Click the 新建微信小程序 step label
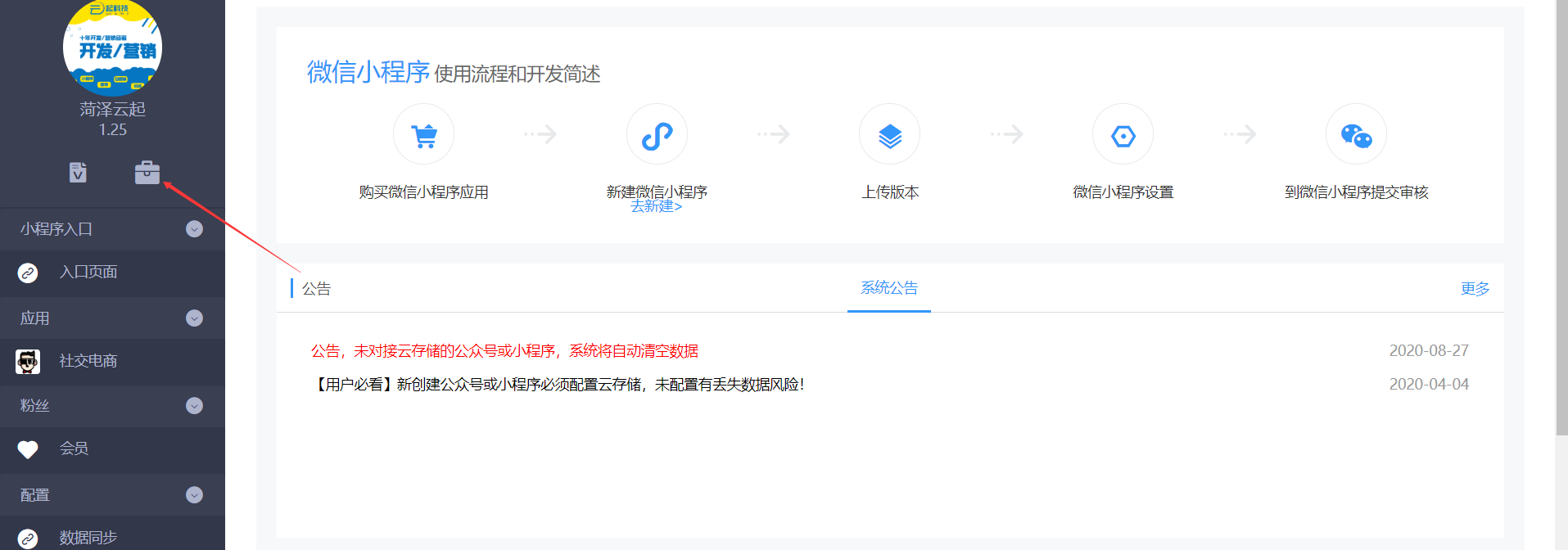 [657, 192]
